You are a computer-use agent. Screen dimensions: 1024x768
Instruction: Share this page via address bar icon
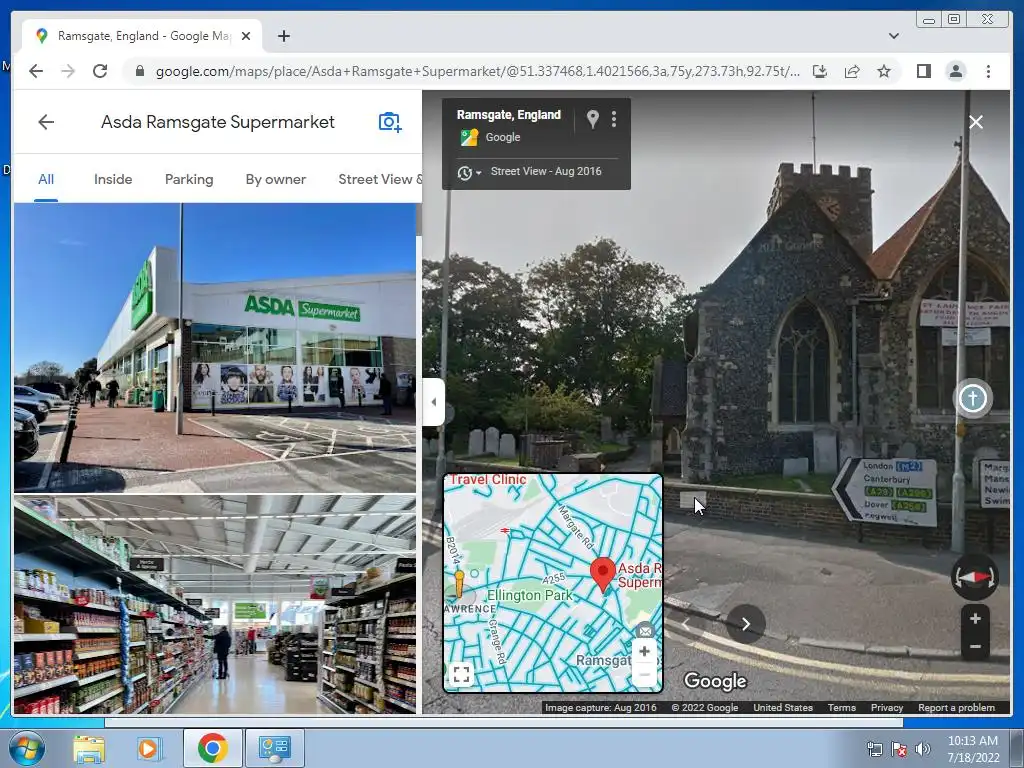point(852,71)
